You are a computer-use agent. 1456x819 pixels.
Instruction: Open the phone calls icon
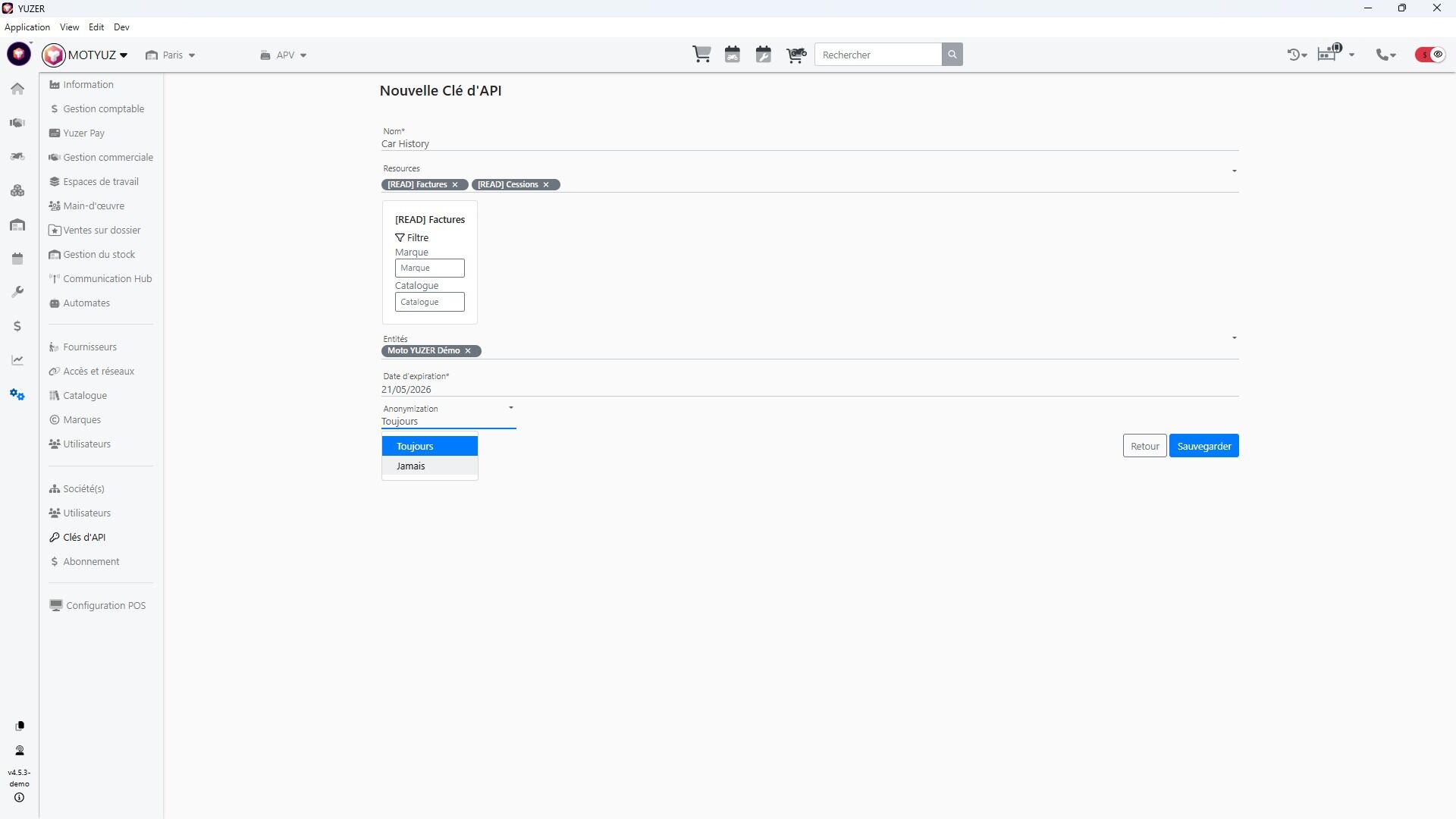[1385, 55]
